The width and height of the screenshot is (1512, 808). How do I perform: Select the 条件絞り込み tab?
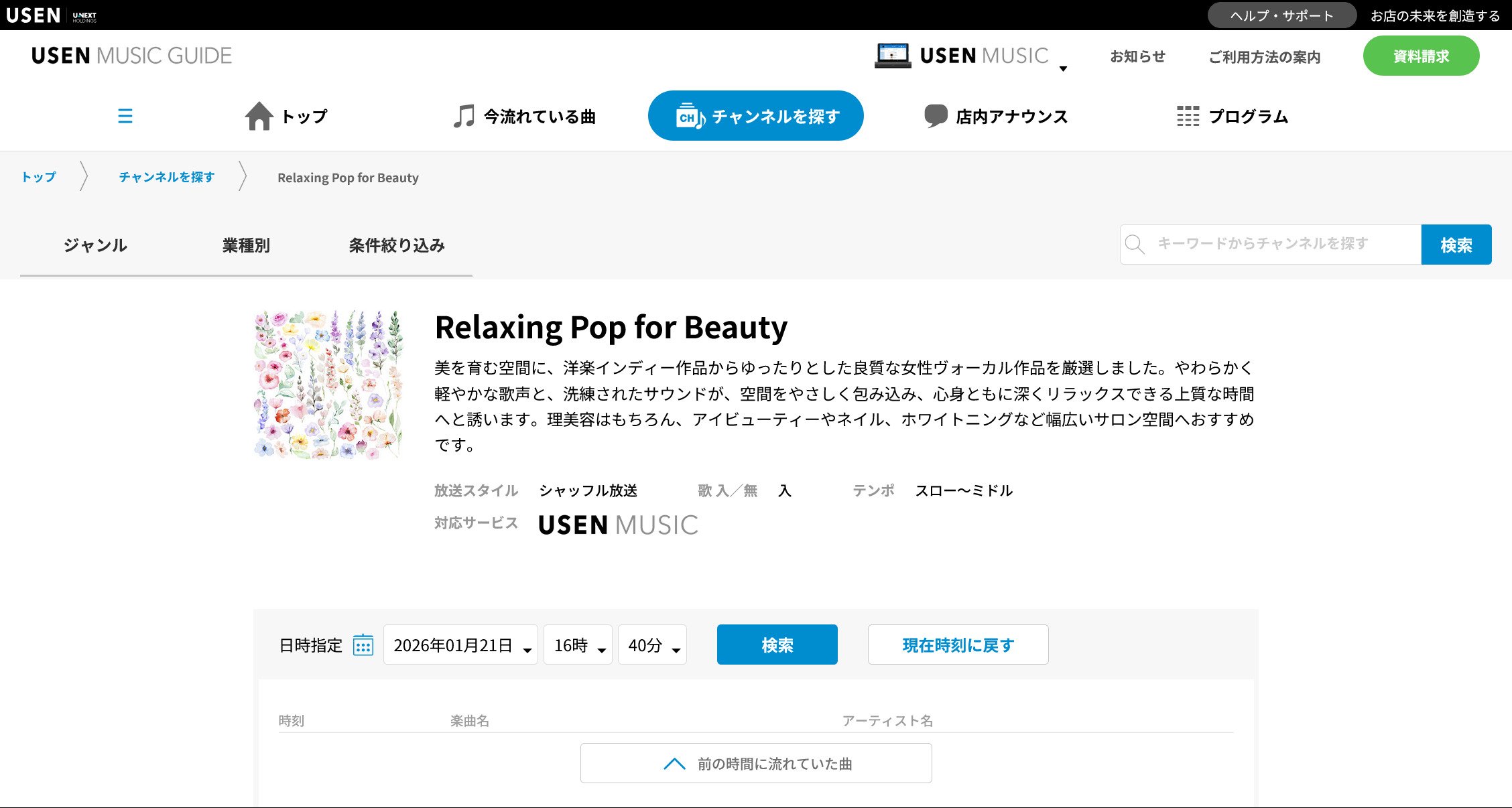(397, 245)
